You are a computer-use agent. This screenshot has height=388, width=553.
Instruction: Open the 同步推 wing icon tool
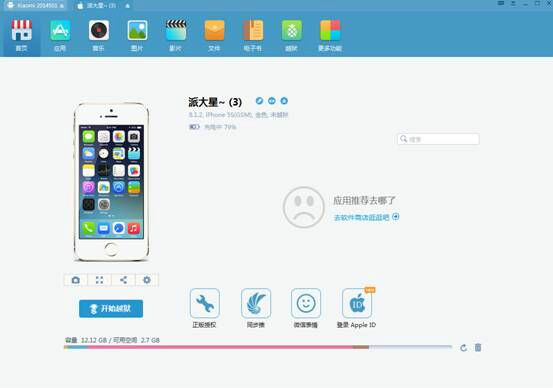256,303
